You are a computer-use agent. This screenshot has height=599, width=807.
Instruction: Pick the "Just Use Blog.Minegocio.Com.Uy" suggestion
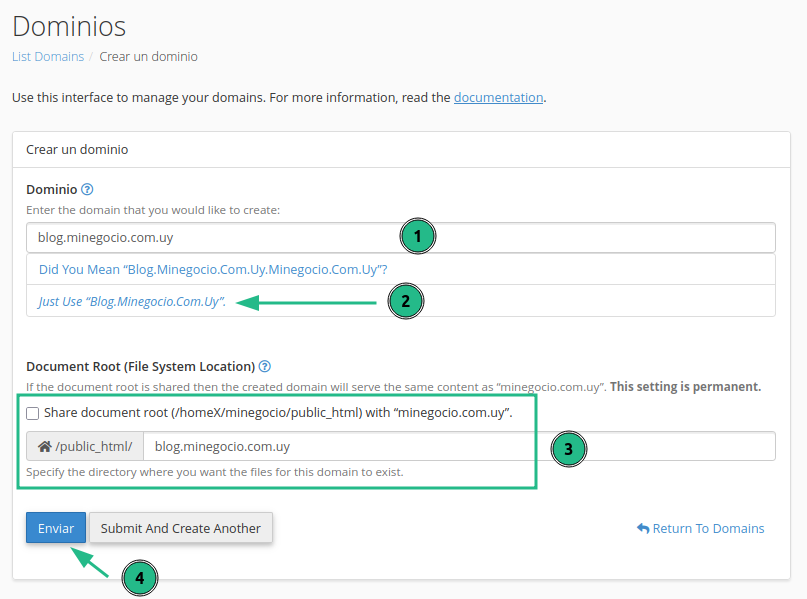(x=132, y=301)
